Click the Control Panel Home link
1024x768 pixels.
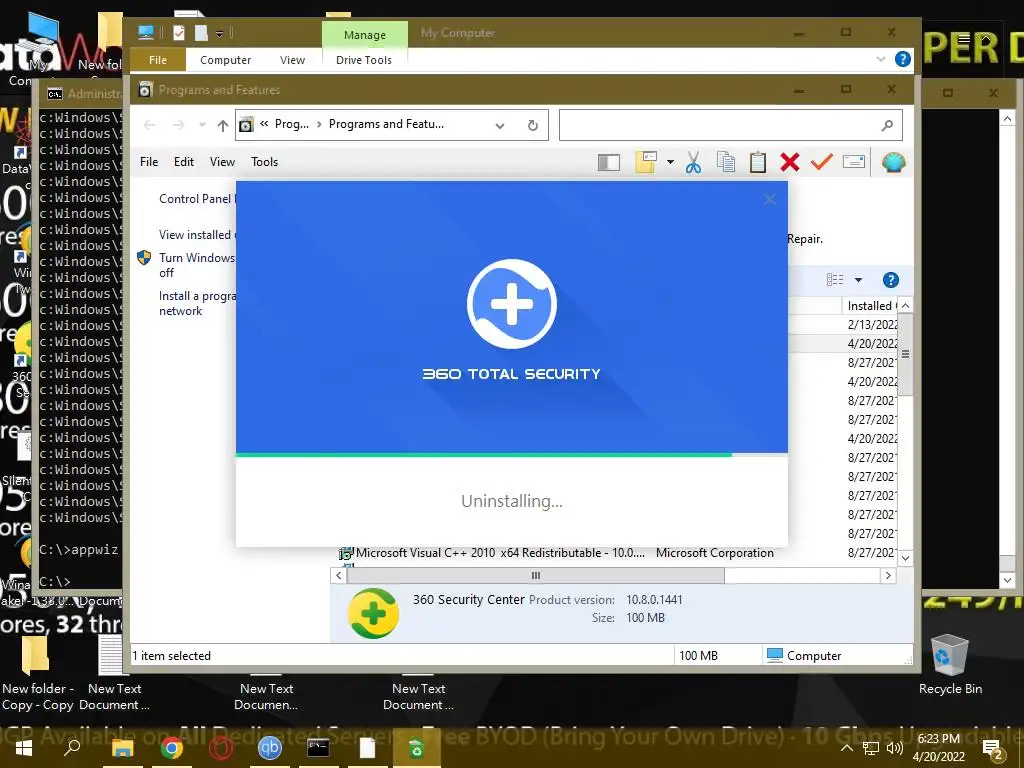(196, 199)
